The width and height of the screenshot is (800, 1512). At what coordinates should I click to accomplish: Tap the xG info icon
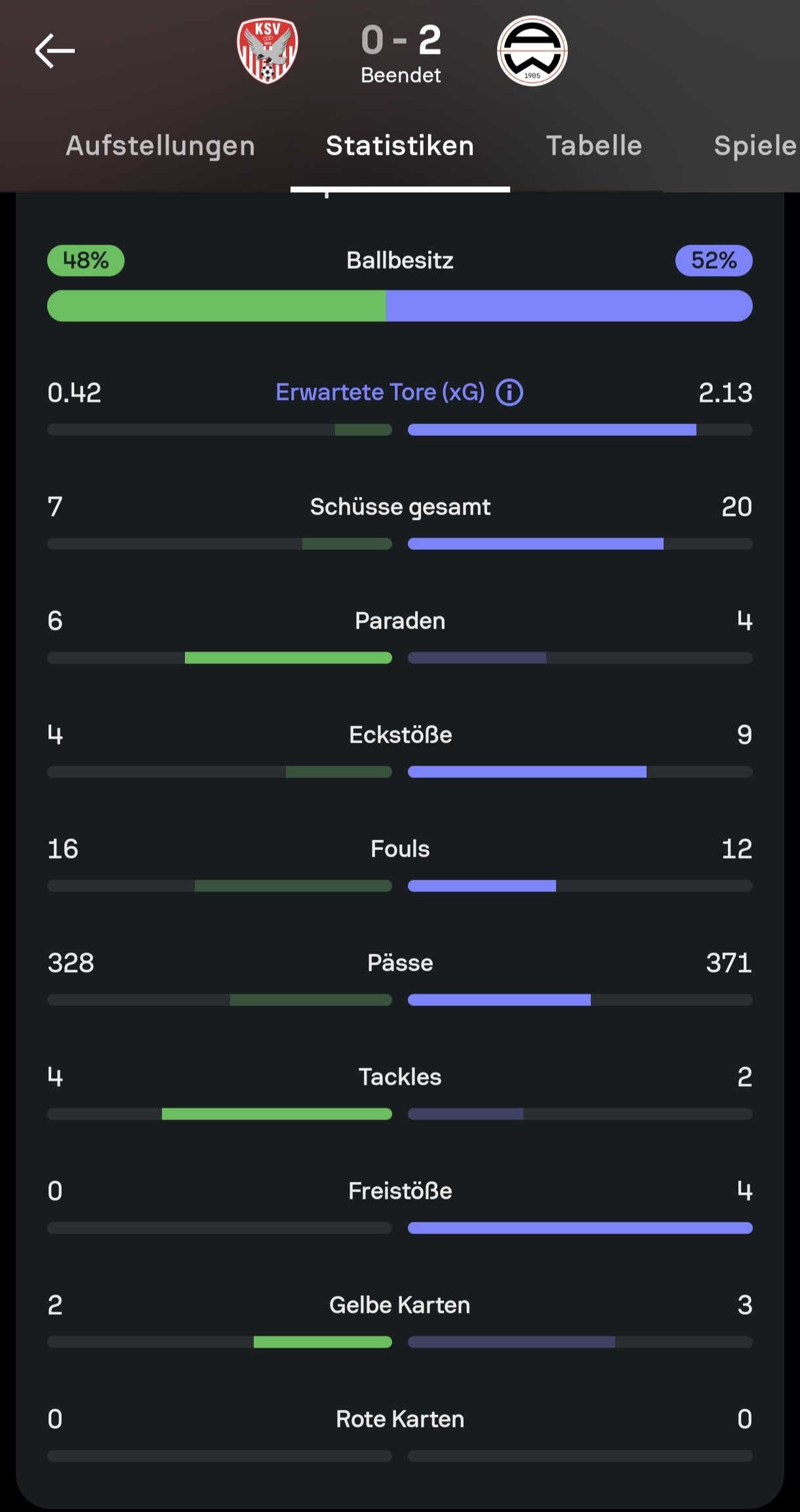[x=510, y=393]
